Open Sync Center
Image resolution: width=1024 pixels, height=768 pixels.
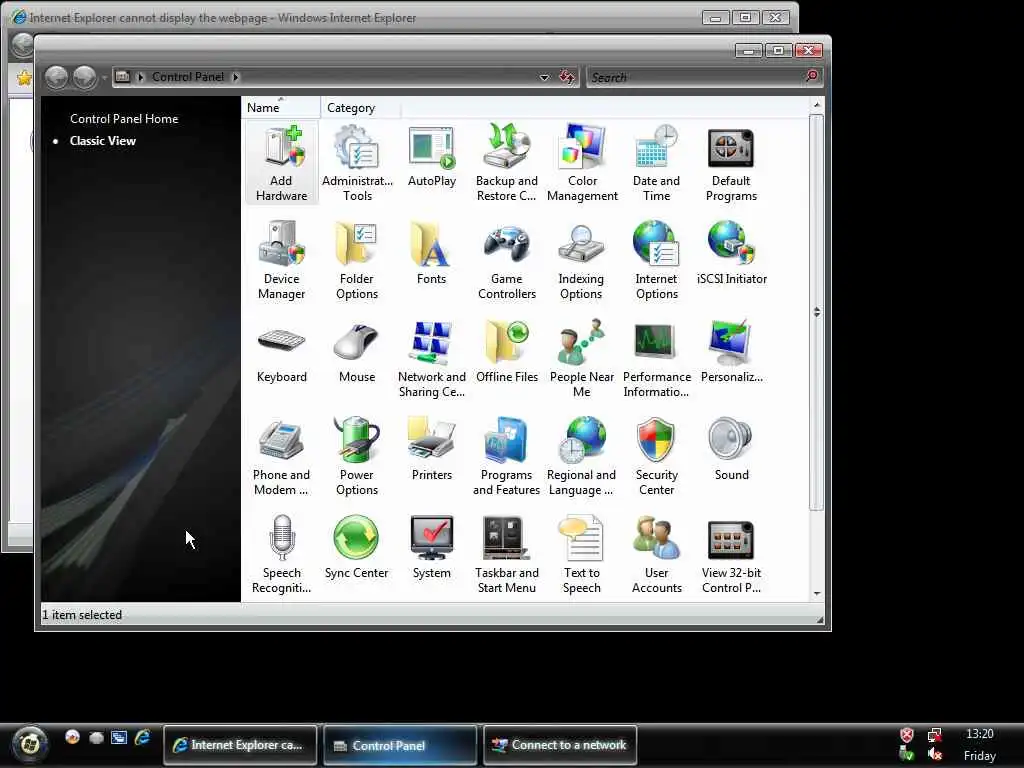[357, 549]
